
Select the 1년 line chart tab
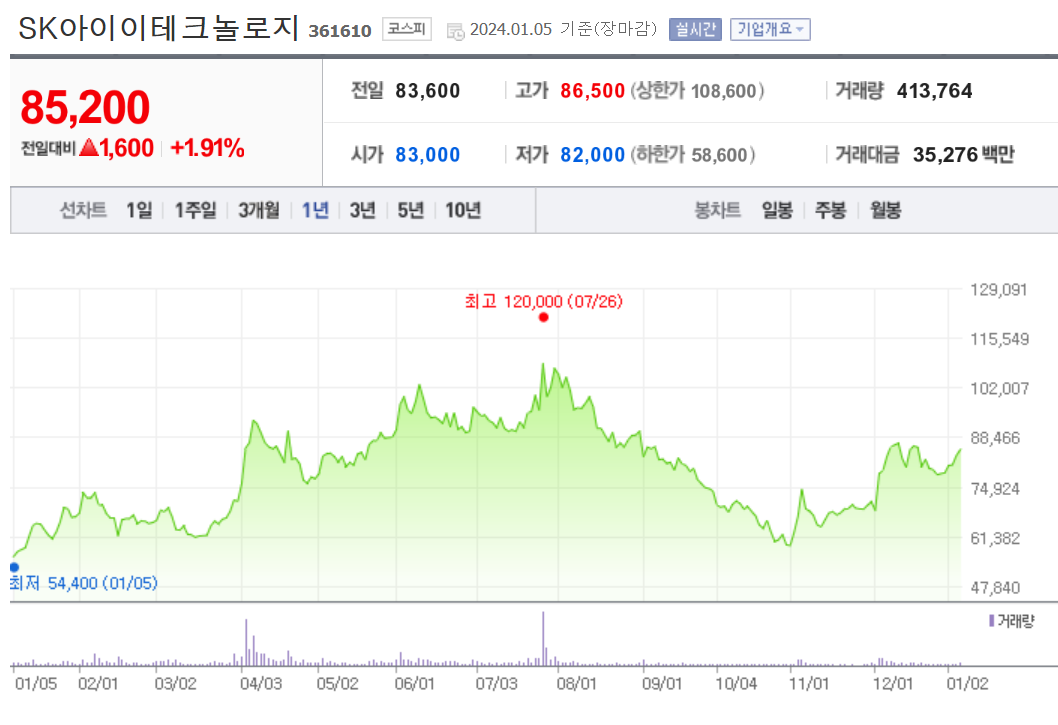click(315, 210)
